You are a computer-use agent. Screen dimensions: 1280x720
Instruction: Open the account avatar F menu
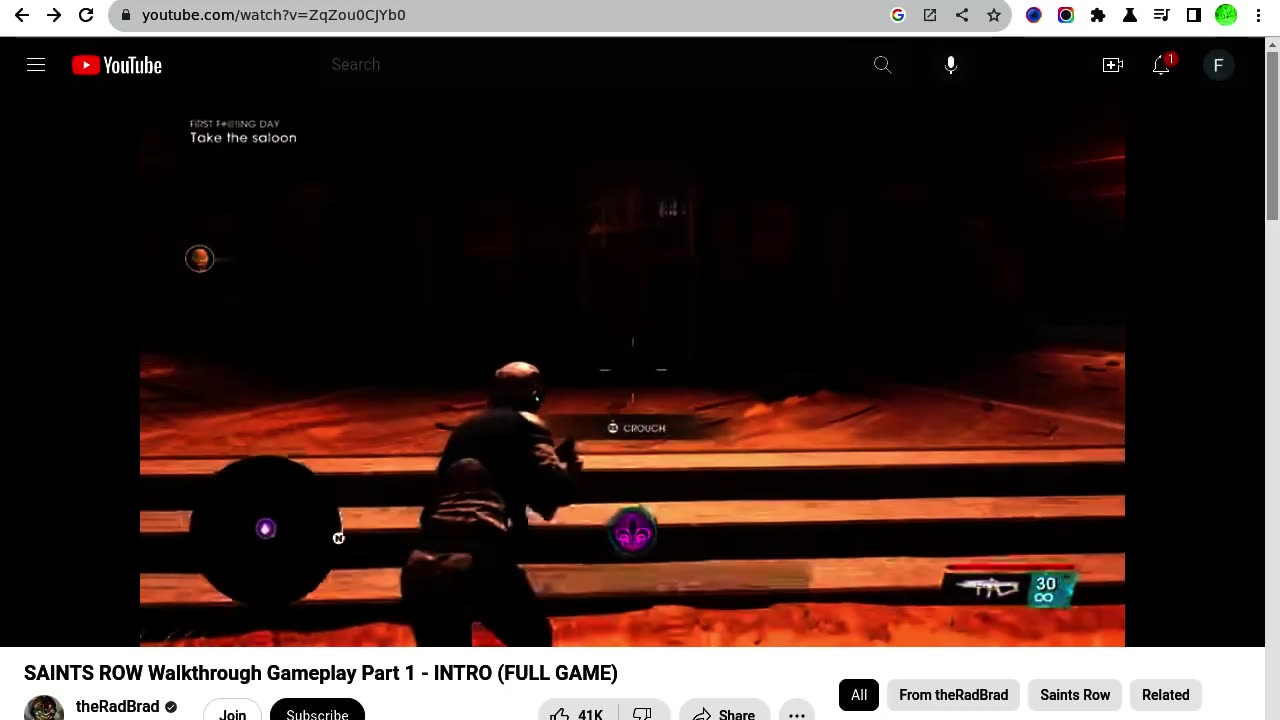1218,65
